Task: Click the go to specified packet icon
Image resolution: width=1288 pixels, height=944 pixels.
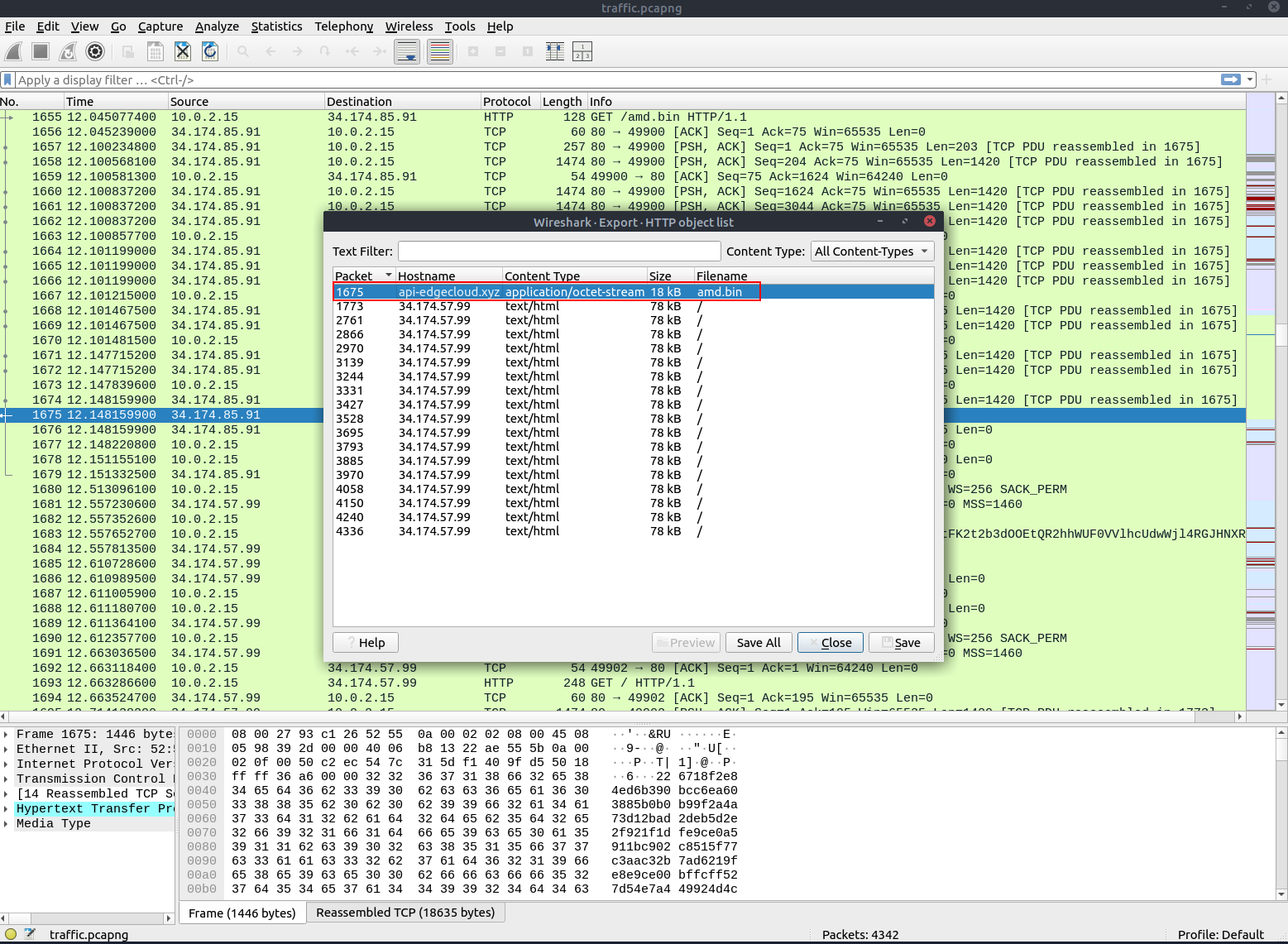Action: coord(325,51)
